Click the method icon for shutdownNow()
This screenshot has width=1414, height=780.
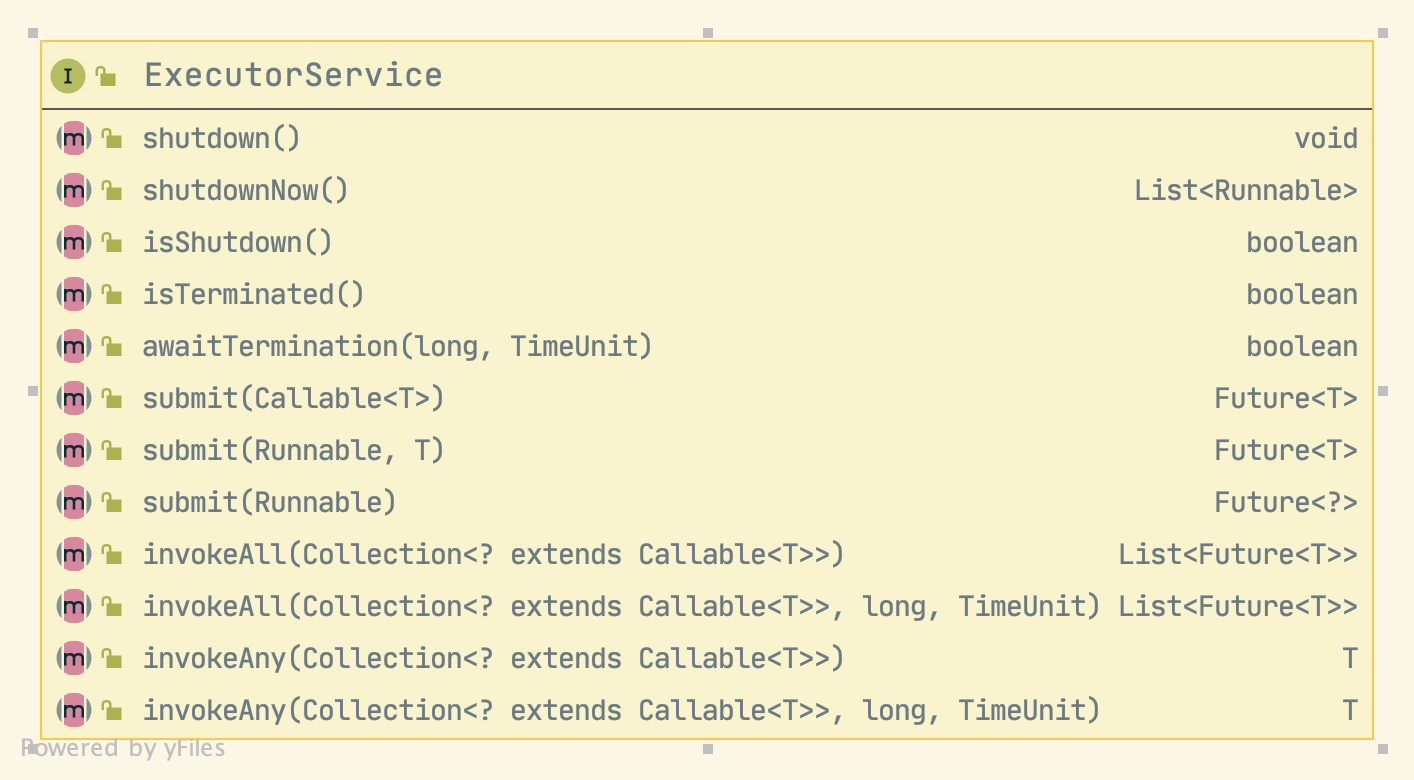[x=73, y=191]
